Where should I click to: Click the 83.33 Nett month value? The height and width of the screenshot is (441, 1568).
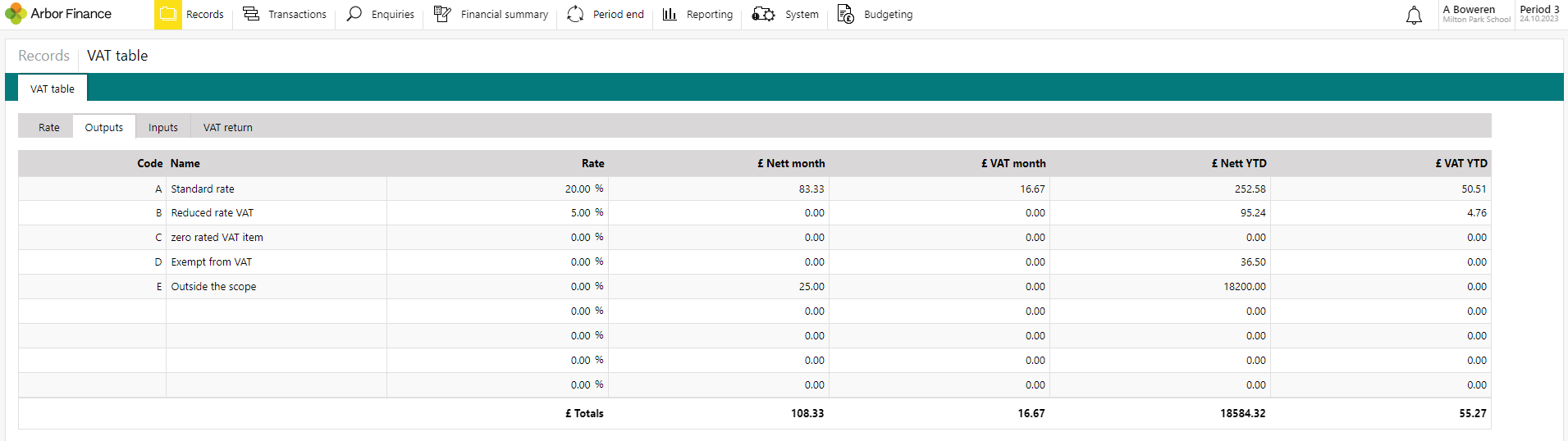(x=811, y=189)
